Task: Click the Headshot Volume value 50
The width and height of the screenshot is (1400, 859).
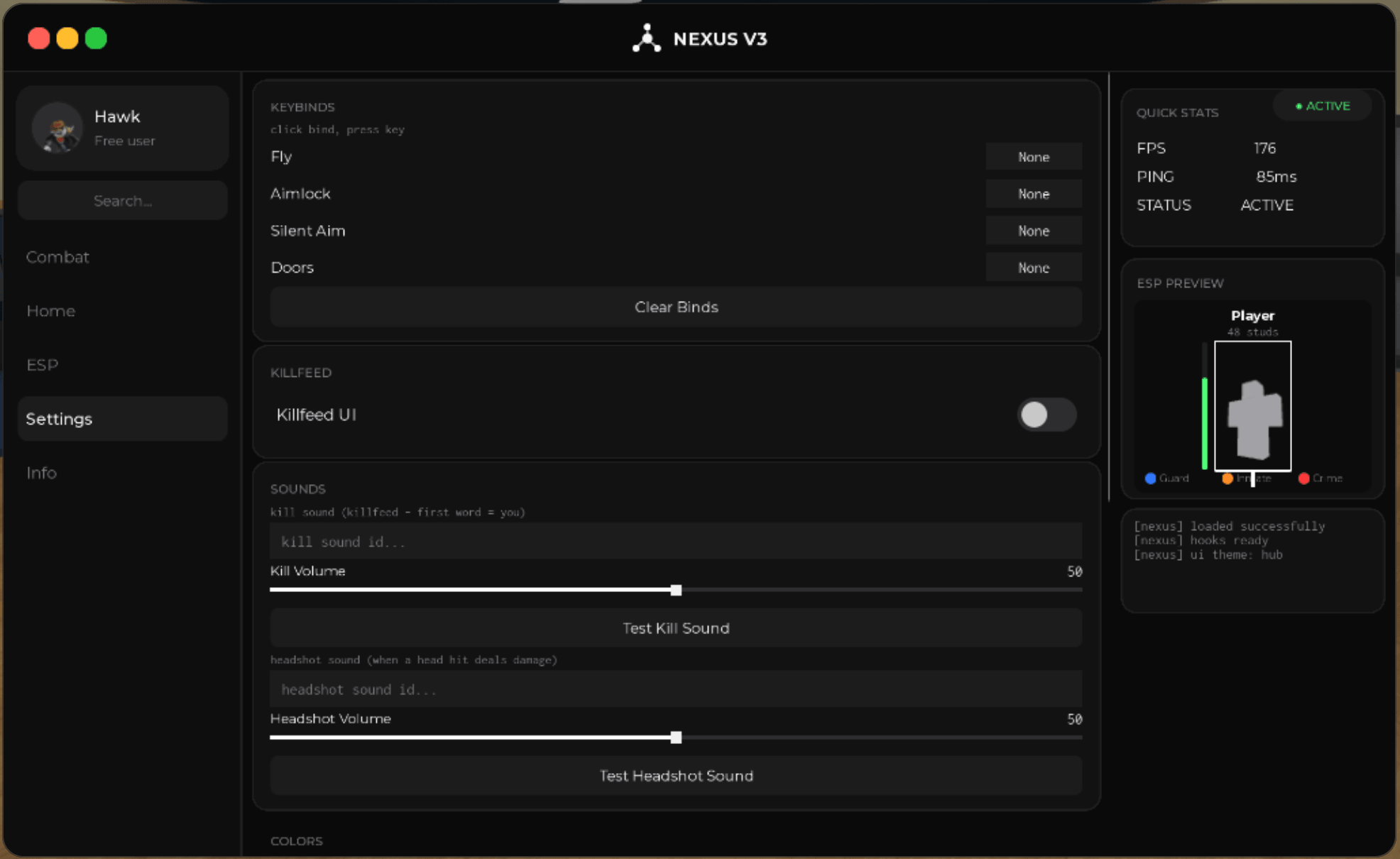Action: 1074,719
